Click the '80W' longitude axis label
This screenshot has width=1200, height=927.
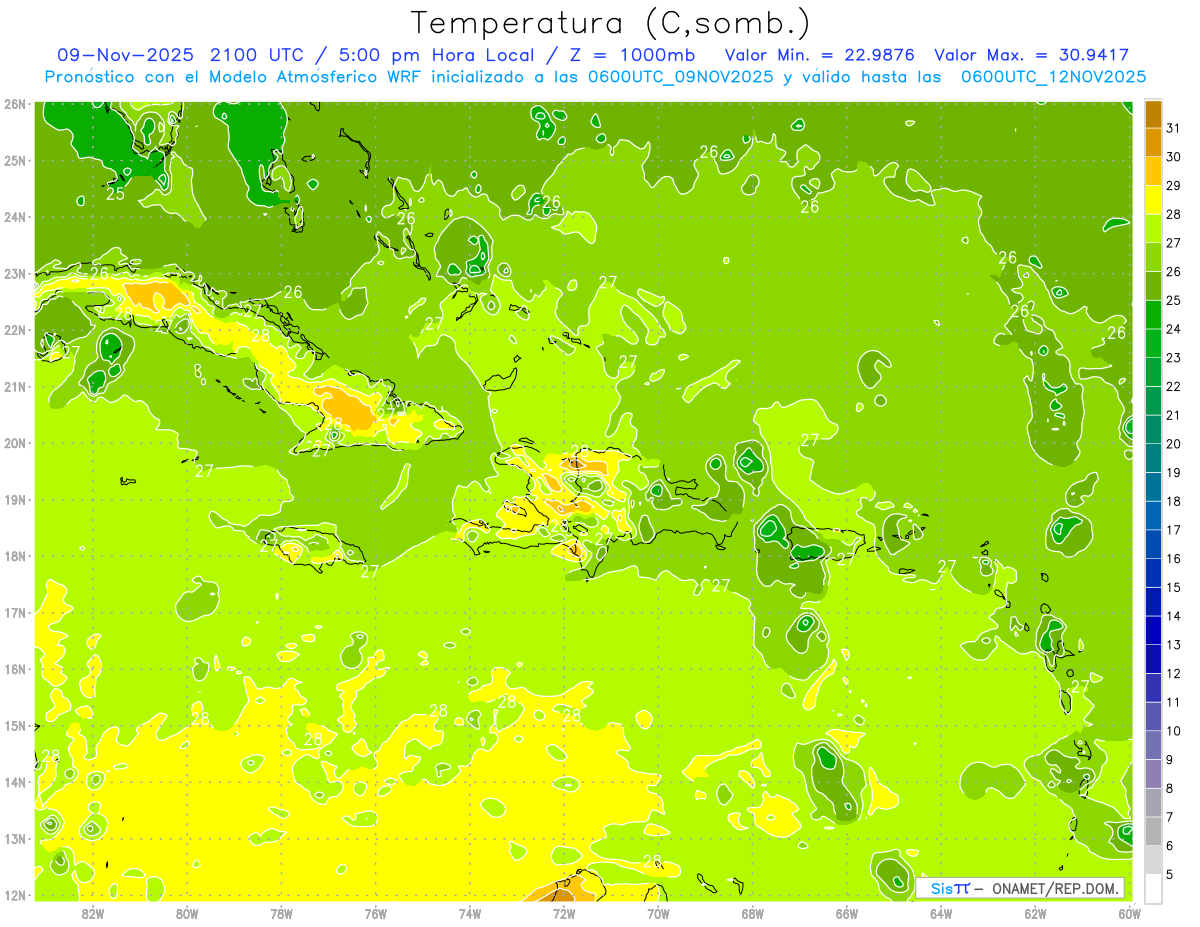tap(187, 913)
